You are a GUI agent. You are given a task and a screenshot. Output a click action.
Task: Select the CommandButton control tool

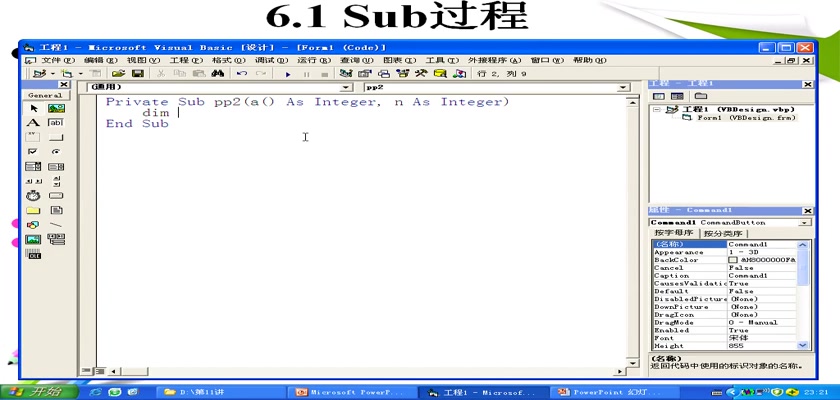56,137
